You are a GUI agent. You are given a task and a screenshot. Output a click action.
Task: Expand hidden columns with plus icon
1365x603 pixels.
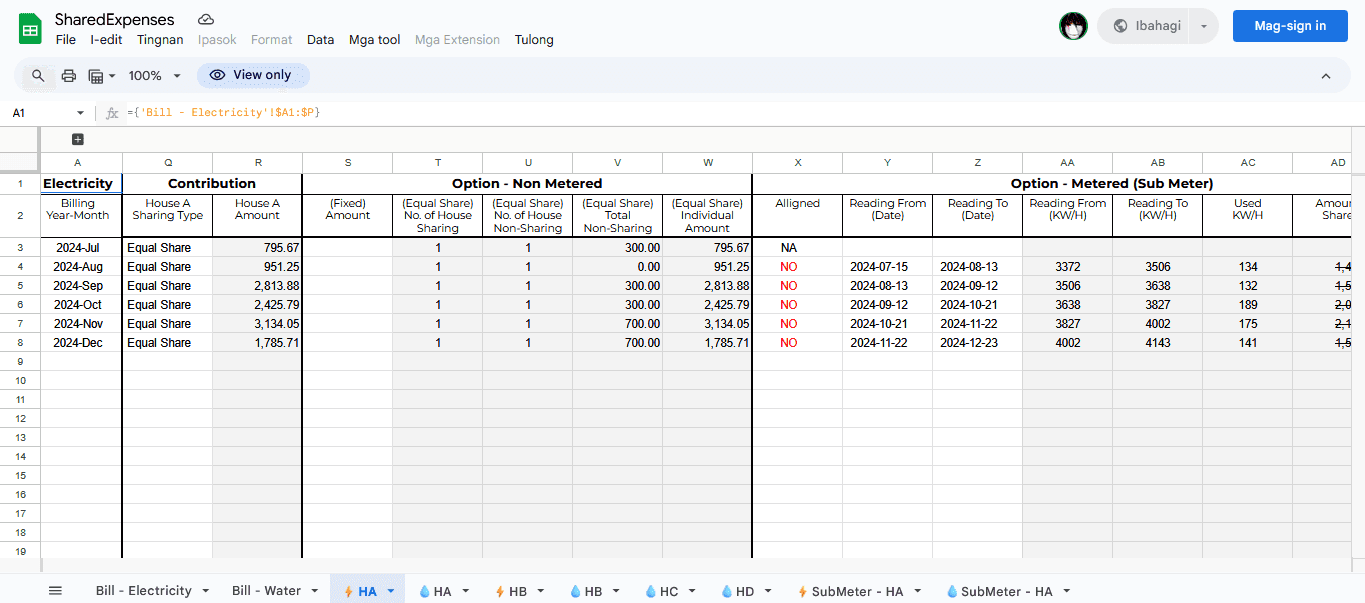tap(78, 139)
